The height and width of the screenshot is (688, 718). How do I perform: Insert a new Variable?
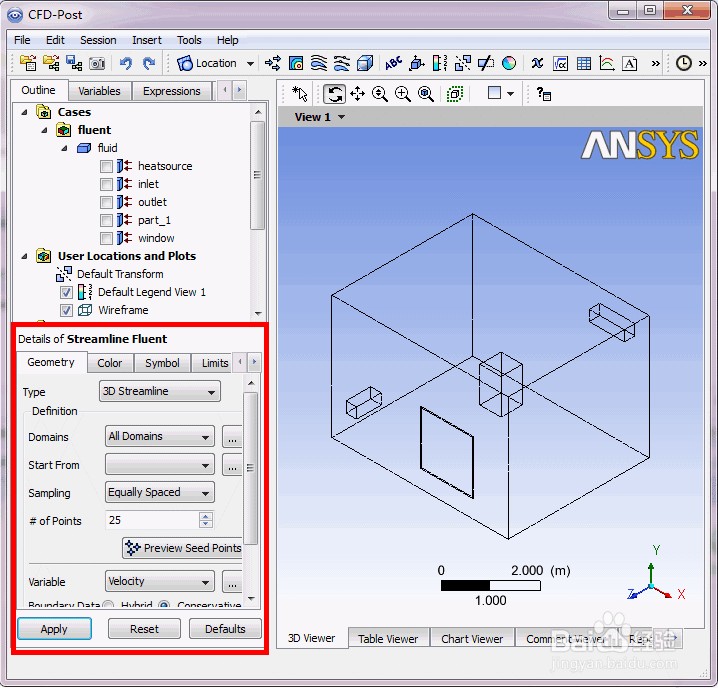pos(537,63)
